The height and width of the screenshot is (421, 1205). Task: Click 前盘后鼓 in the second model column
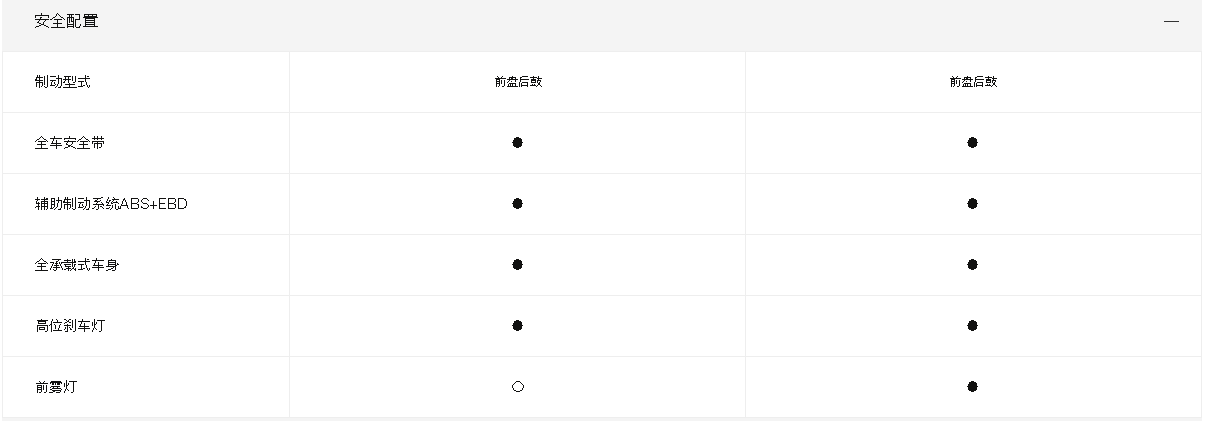tap(973, 82)
